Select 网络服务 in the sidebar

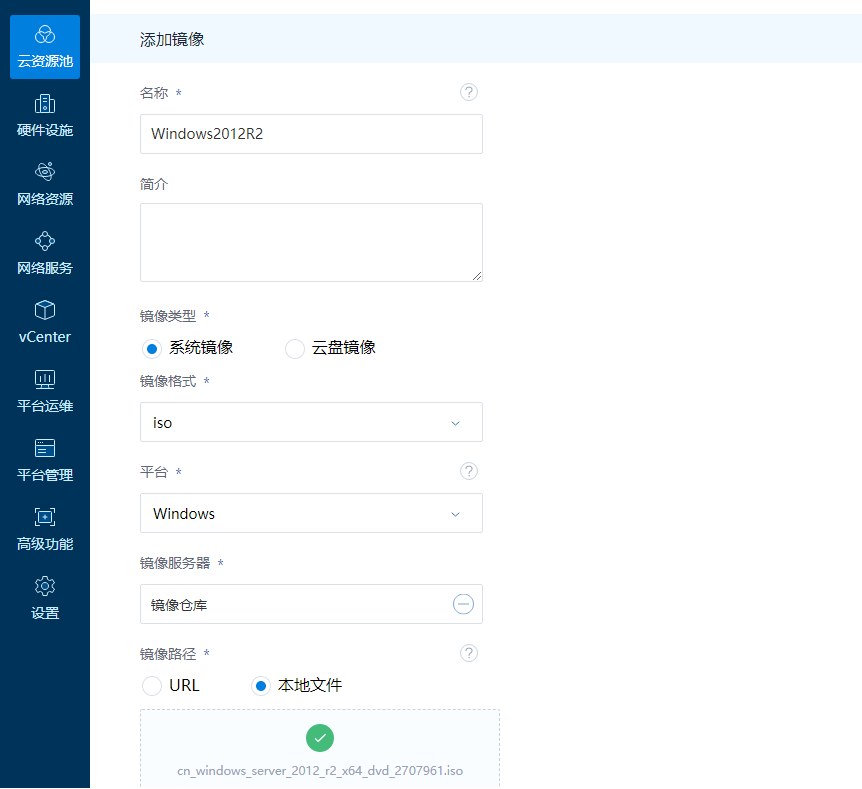[x=45, y=254]
